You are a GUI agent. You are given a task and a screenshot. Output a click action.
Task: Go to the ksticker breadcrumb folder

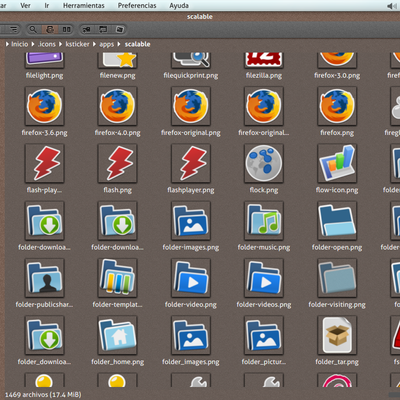pos(77,44)
